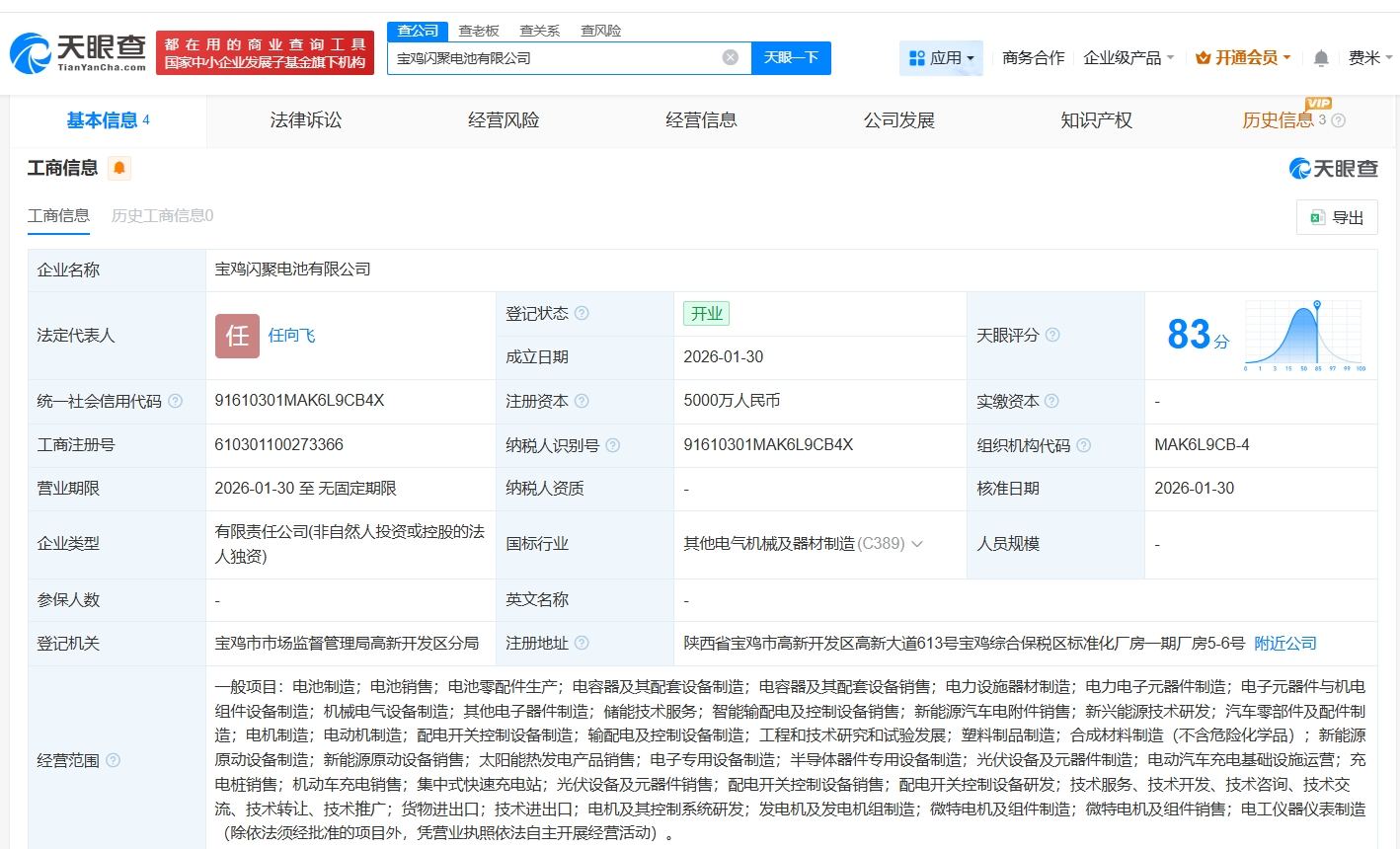Switch to the 法律诉讼 tab
This screenshot has width=1400, height=849.
[306, 120]
